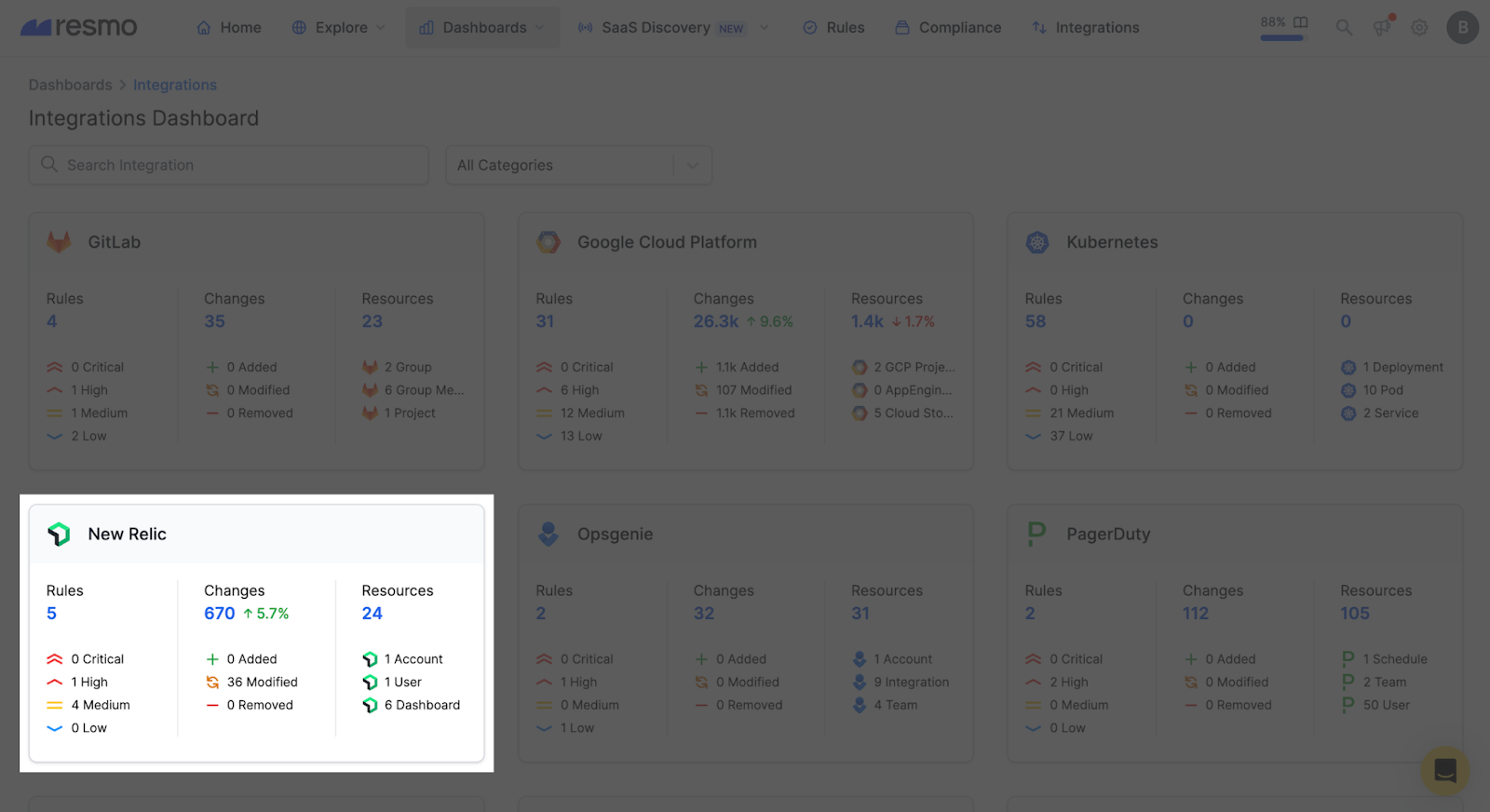
Task: Click the Integrations breadcrumb link
Action: point(175,85)
